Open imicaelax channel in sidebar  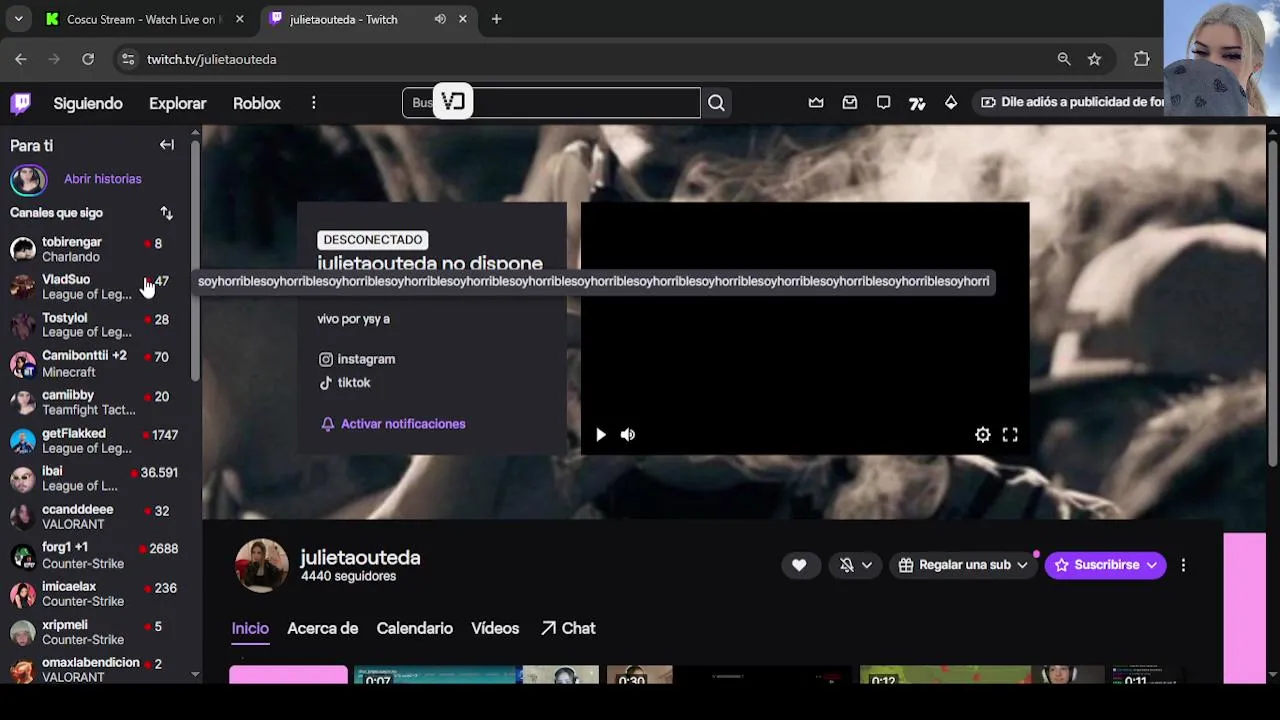point(95,593)
